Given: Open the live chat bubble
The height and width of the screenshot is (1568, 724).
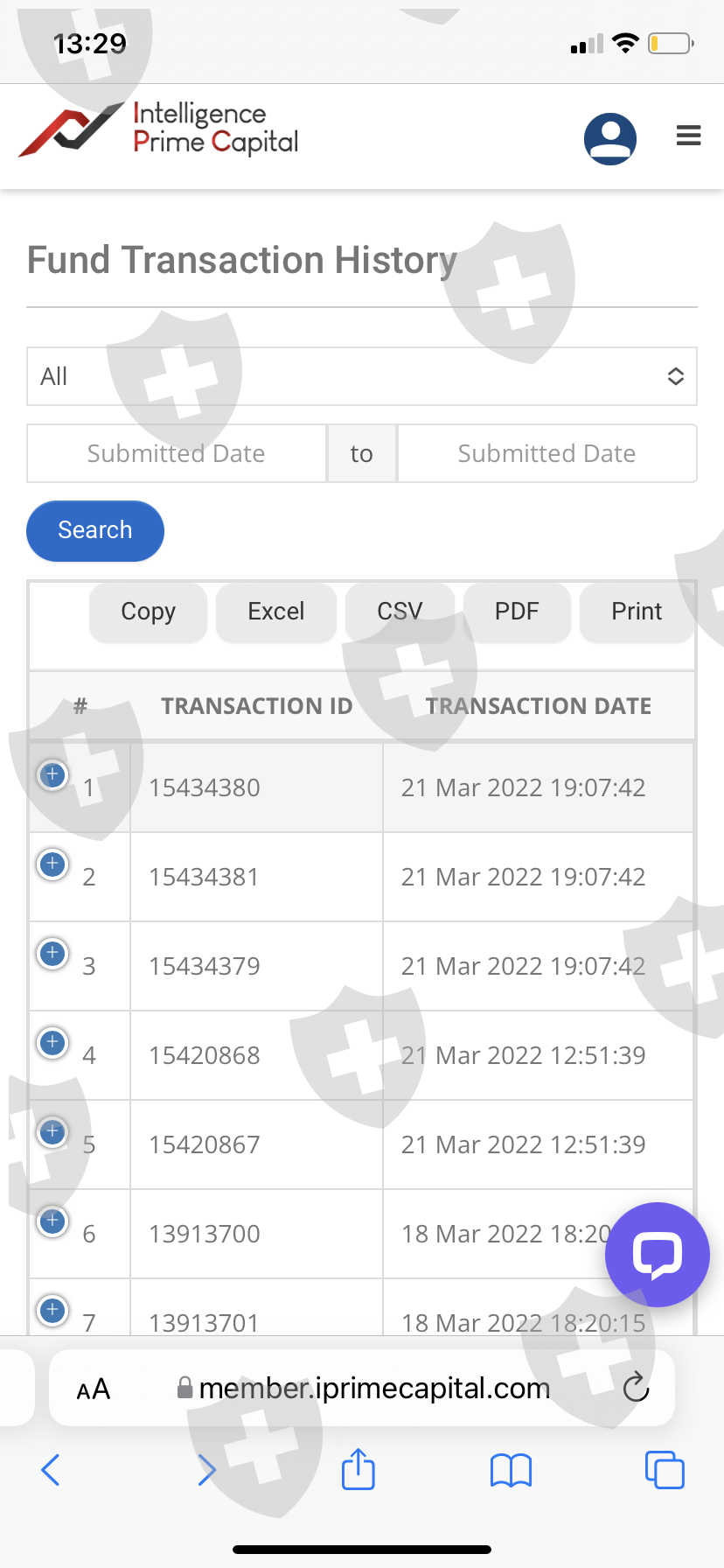Looking at the screenshot, I should click(x=657, y=1254).
